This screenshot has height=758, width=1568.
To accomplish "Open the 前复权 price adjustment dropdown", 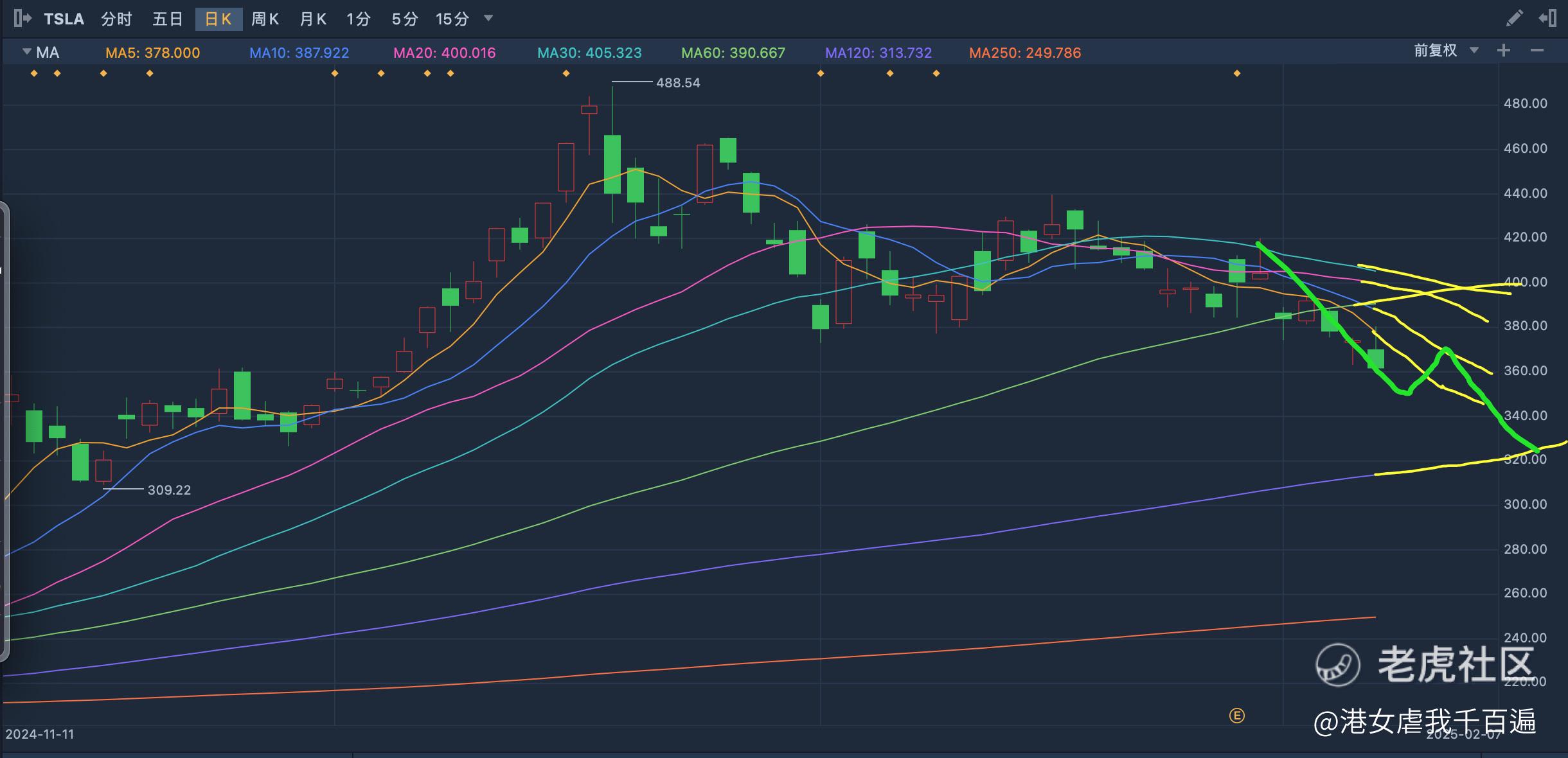I will (1446, 50).
